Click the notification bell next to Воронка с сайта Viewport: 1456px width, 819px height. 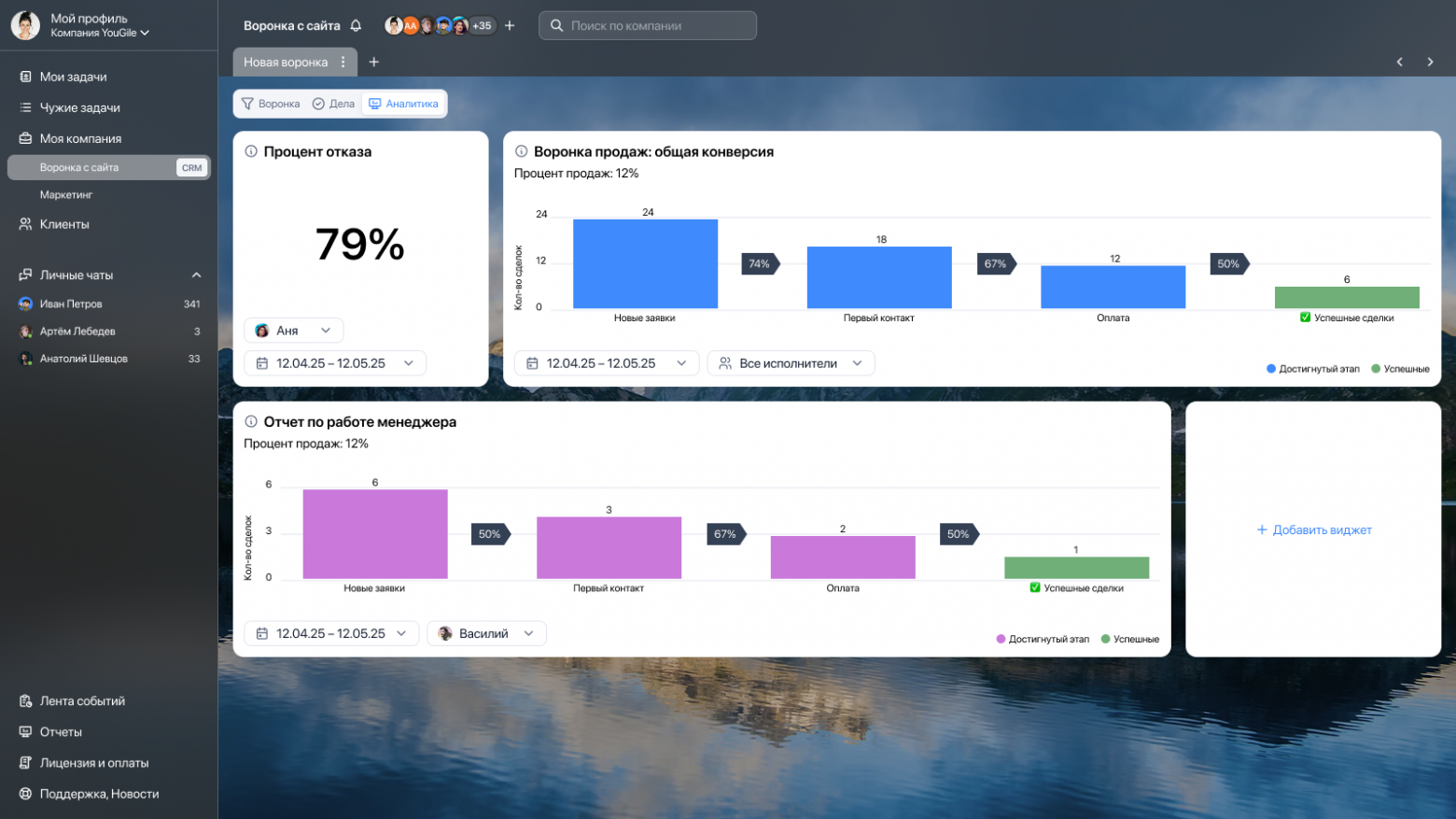point(356,26)
